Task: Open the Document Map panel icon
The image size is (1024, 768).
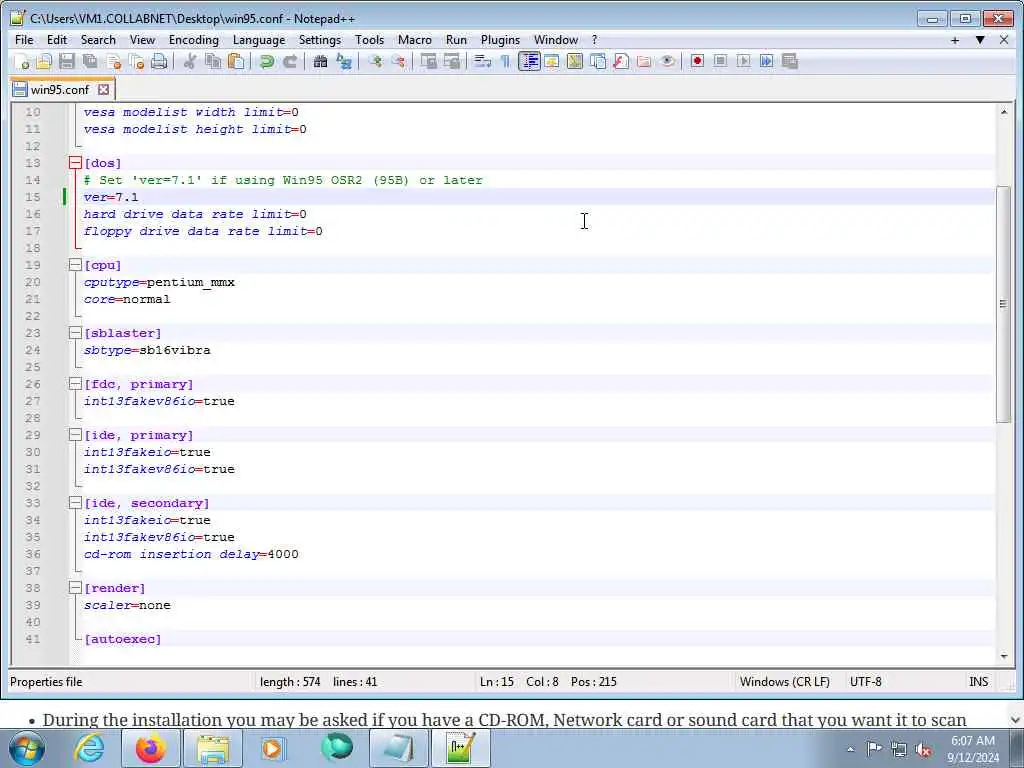Action: point(598,61)
